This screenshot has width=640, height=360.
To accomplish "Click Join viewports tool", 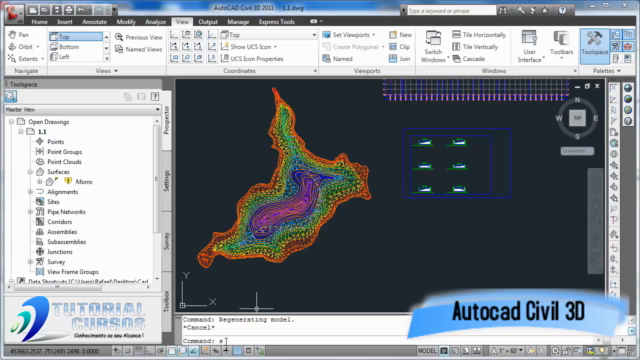I will [400, 59].
